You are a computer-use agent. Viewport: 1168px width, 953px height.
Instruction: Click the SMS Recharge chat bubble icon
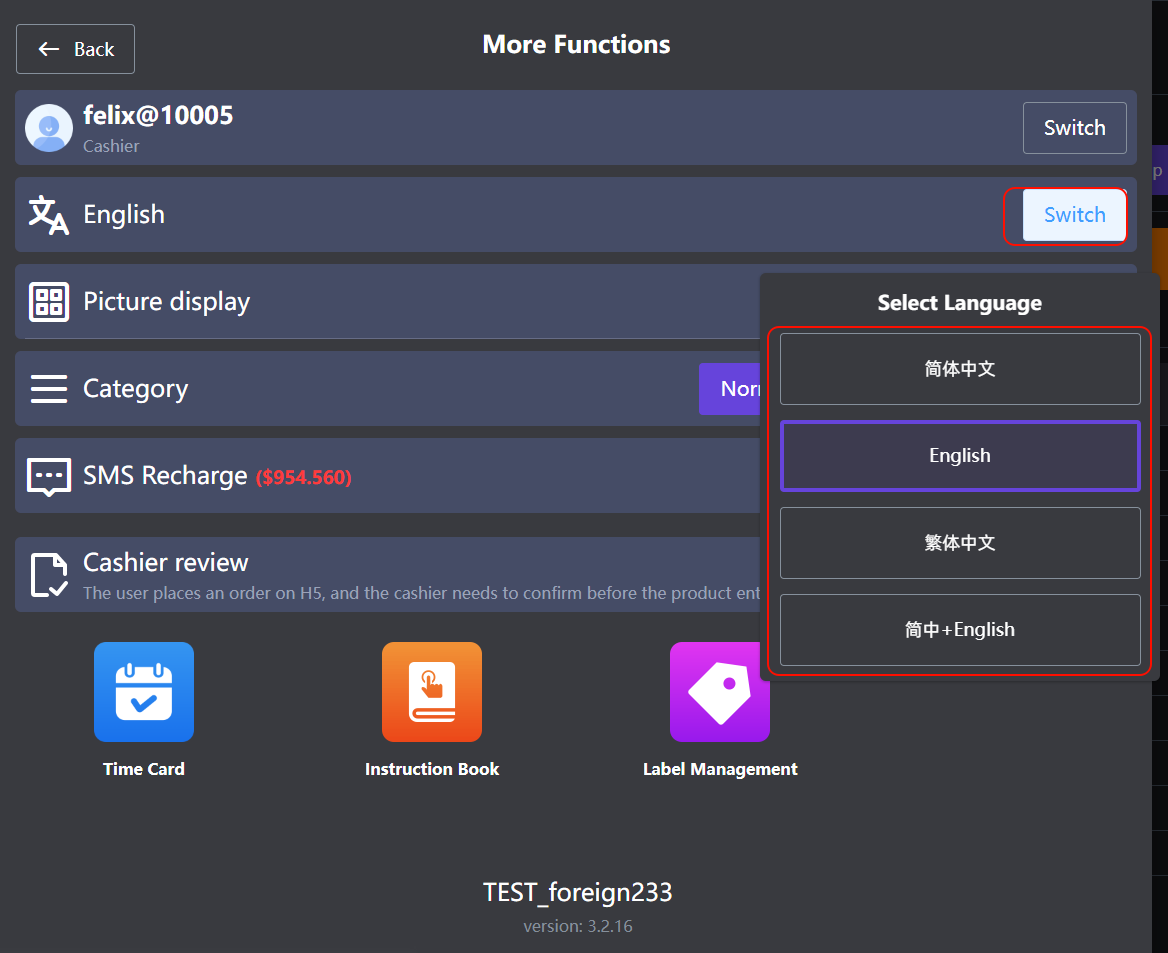point(49,476)
